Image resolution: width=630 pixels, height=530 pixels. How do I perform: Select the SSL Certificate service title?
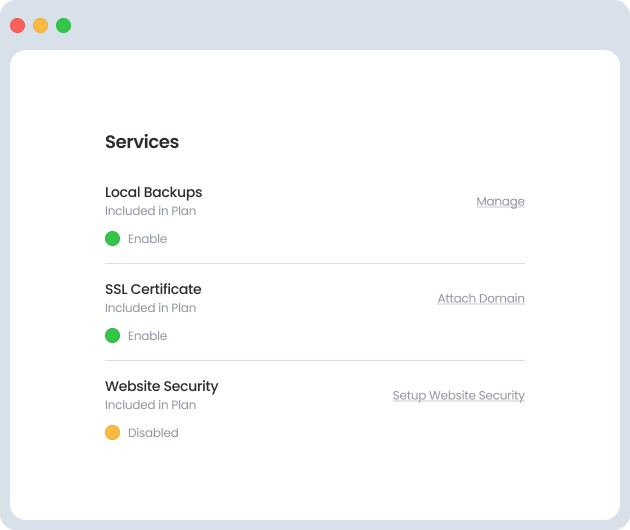click(x=153, y=289)
